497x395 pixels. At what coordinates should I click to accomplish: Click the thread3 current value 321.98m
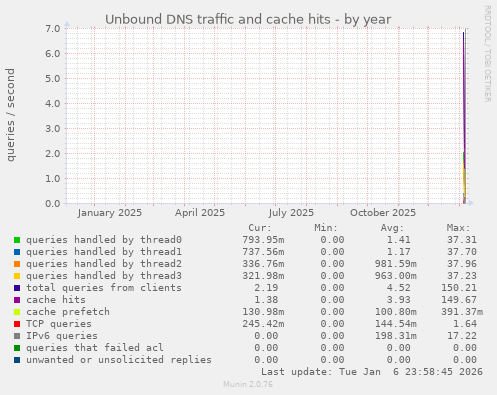263,276
